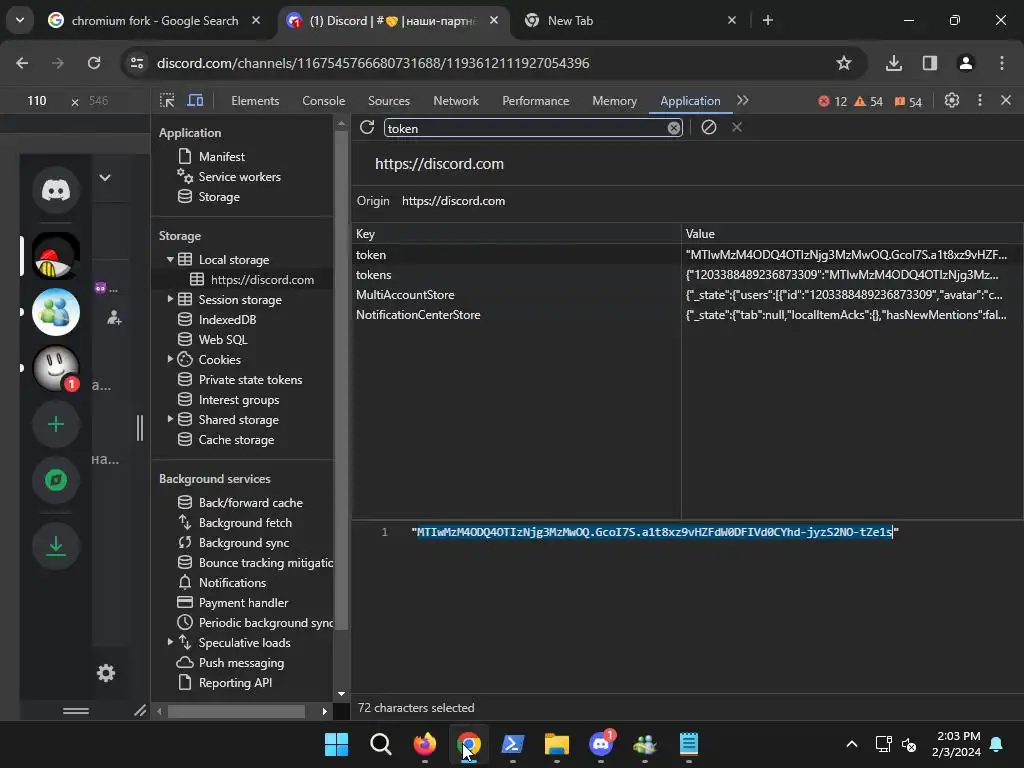This screenshot has width=1024, height=768.
Task: Click the Download Apps icon in Discord
Action: 56,546
